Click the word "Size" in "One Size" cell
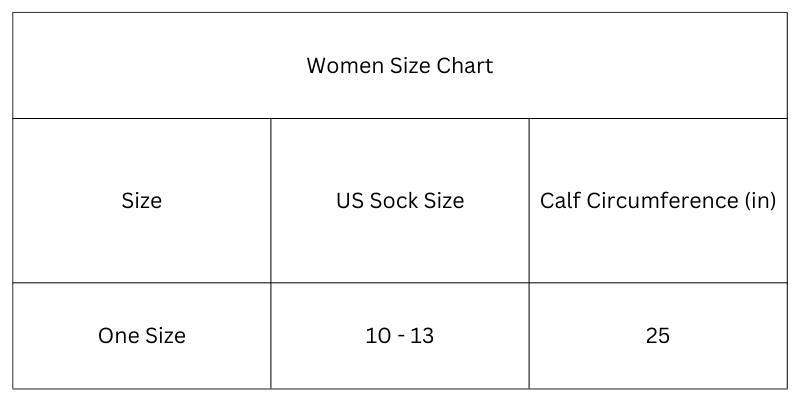Screen dimensions: 800x400 tap(165, 336)
